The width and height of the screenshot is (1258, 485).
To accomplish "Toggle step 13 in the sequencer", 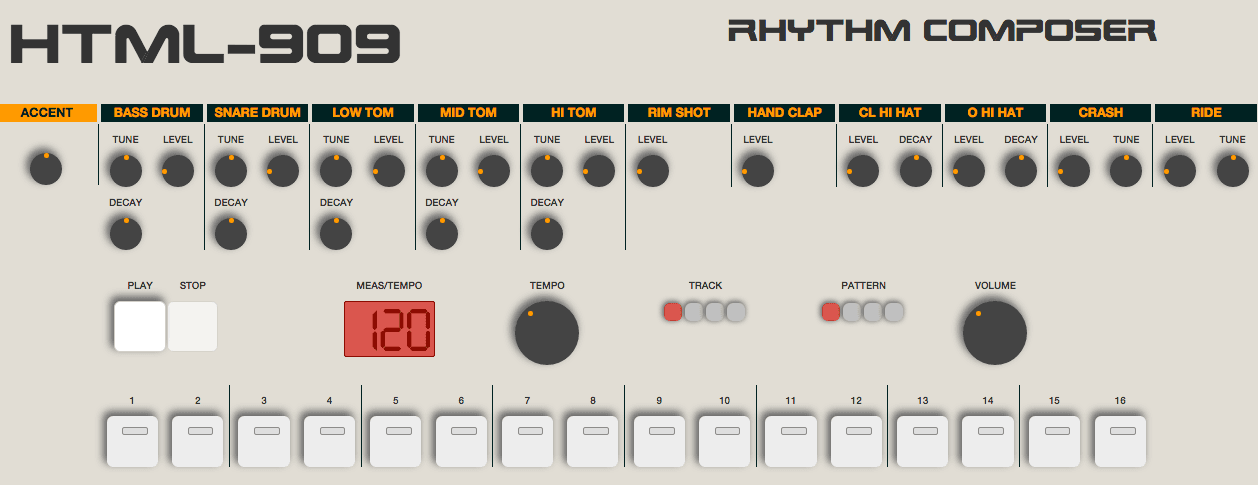I will pyautogui.click(x=922, y=442).
